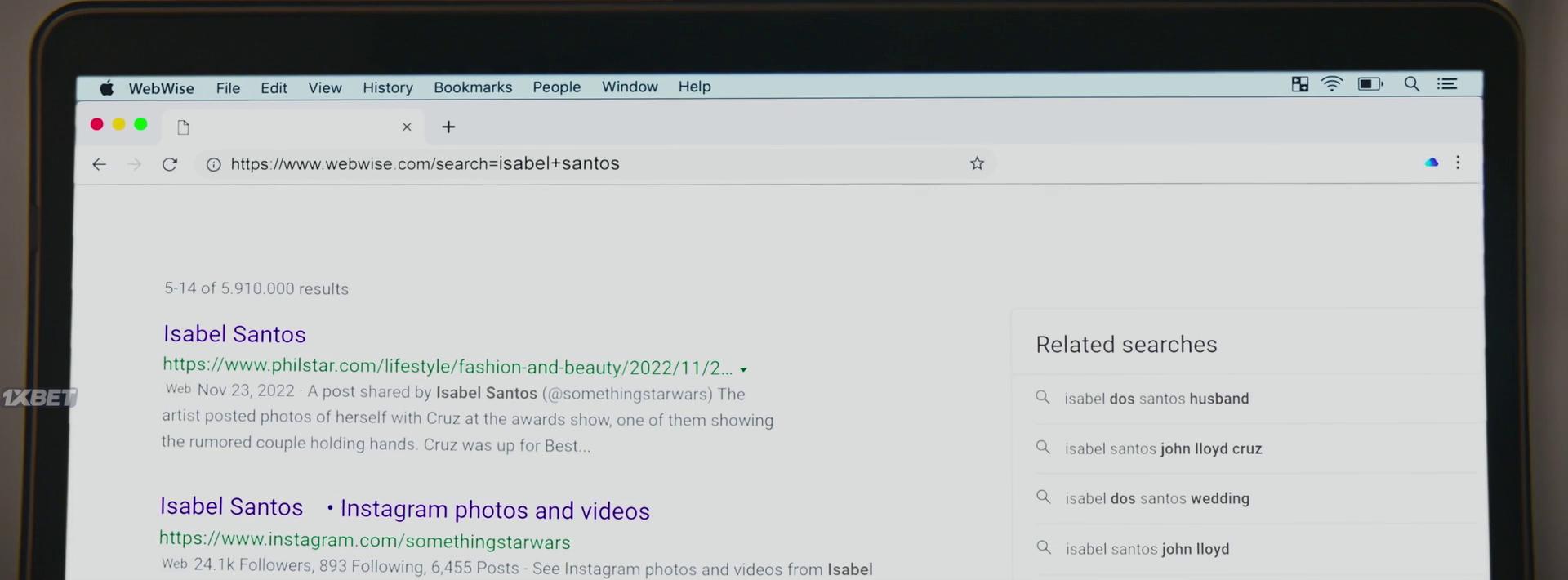Open the History menu

[x=388, y=87]
